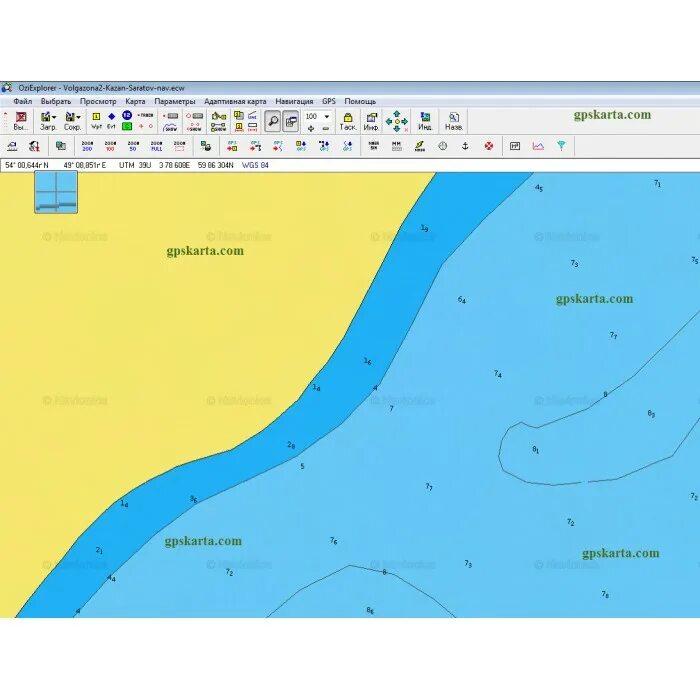The width and height of the screenshot is (700, 700).
Task: Click the Таск. lock icon
Action: [x=348, y=121]
